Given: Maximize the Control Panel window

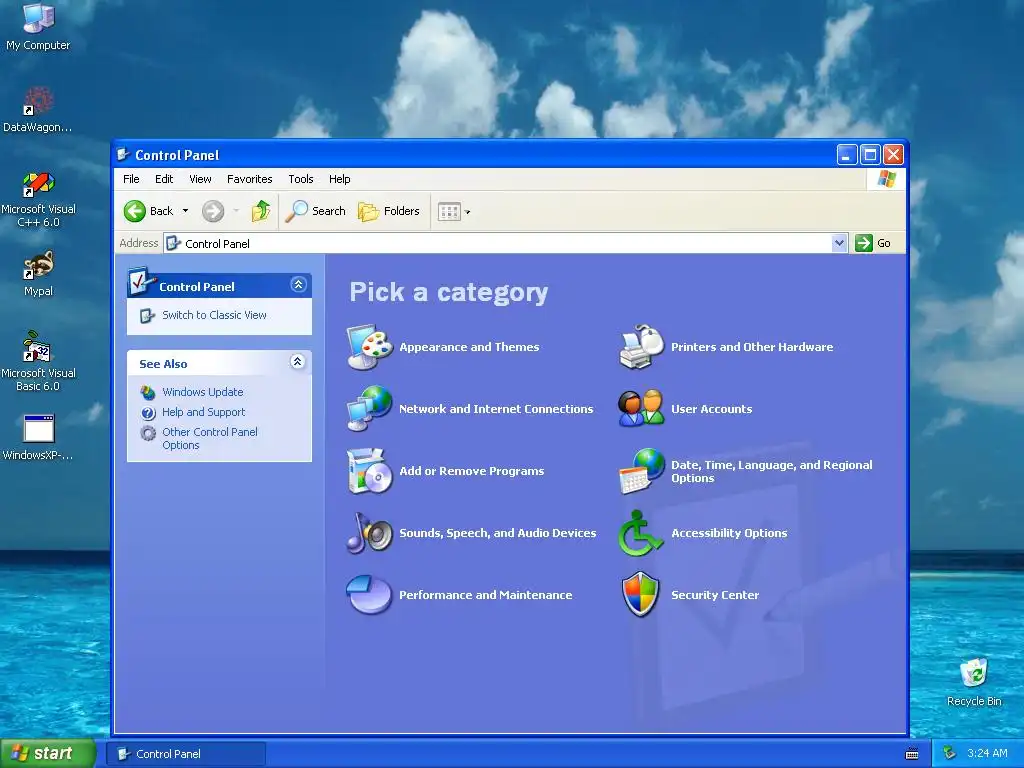Looking at the screenshot, I should coord(870,155).
